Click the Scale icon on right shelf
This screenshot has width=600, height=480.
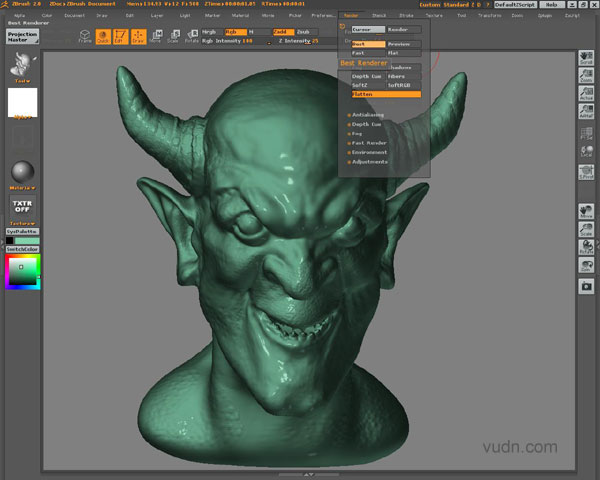(586, 229)
